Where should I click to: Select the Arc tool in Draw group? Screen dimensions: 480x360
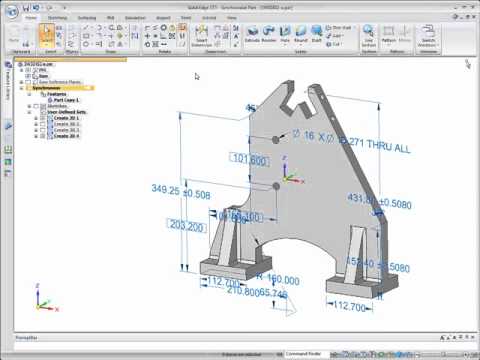pyautogui.click(x=99, y=28)
